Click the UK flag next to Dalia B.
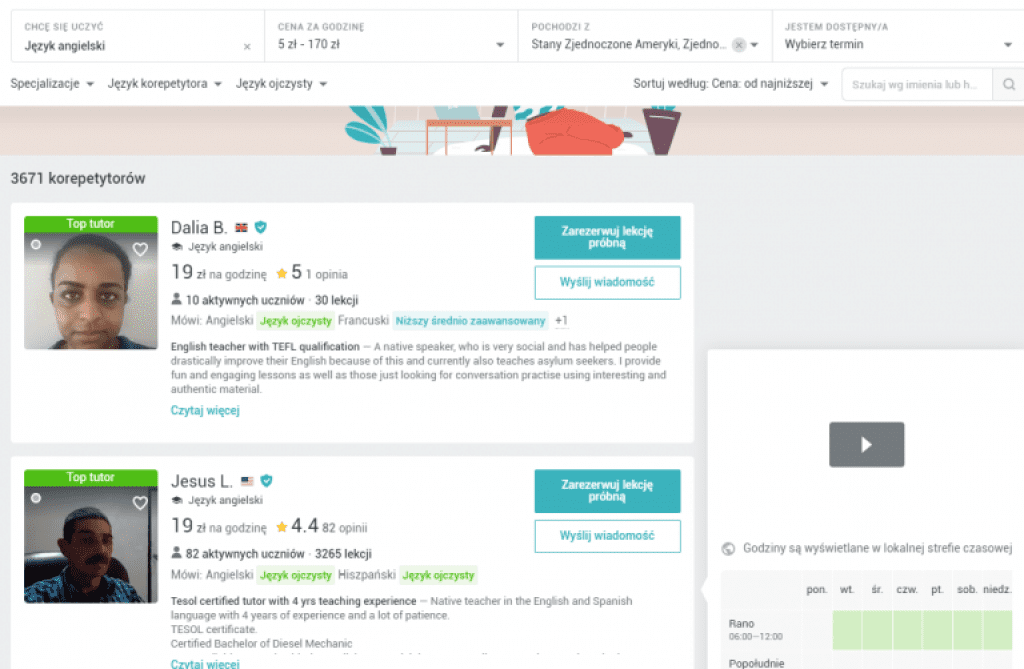The image size is (1024, 669). click(x=242, y=227)
